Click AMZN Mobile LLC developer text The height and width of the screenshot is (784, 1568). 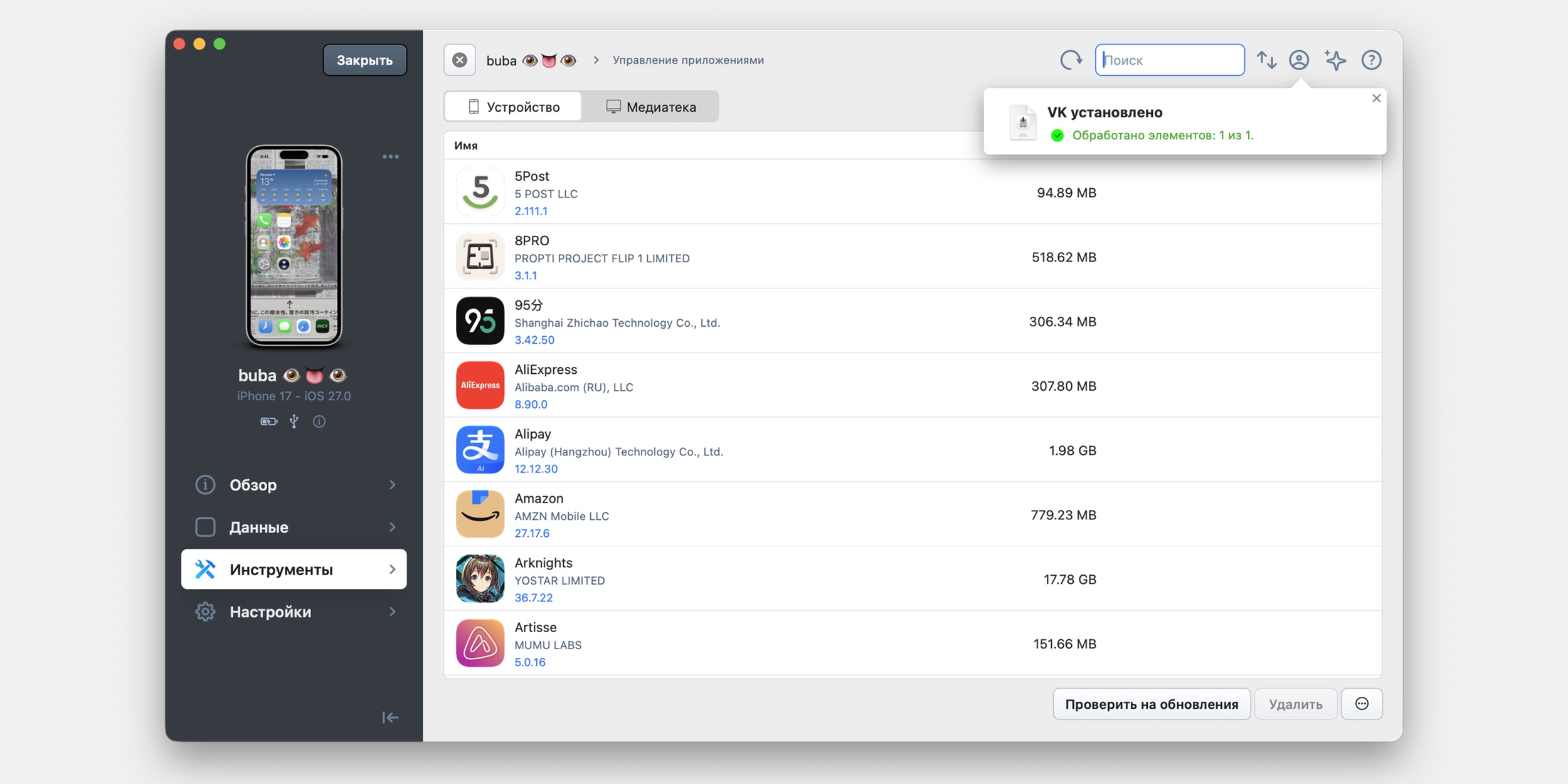coord(561,516)
